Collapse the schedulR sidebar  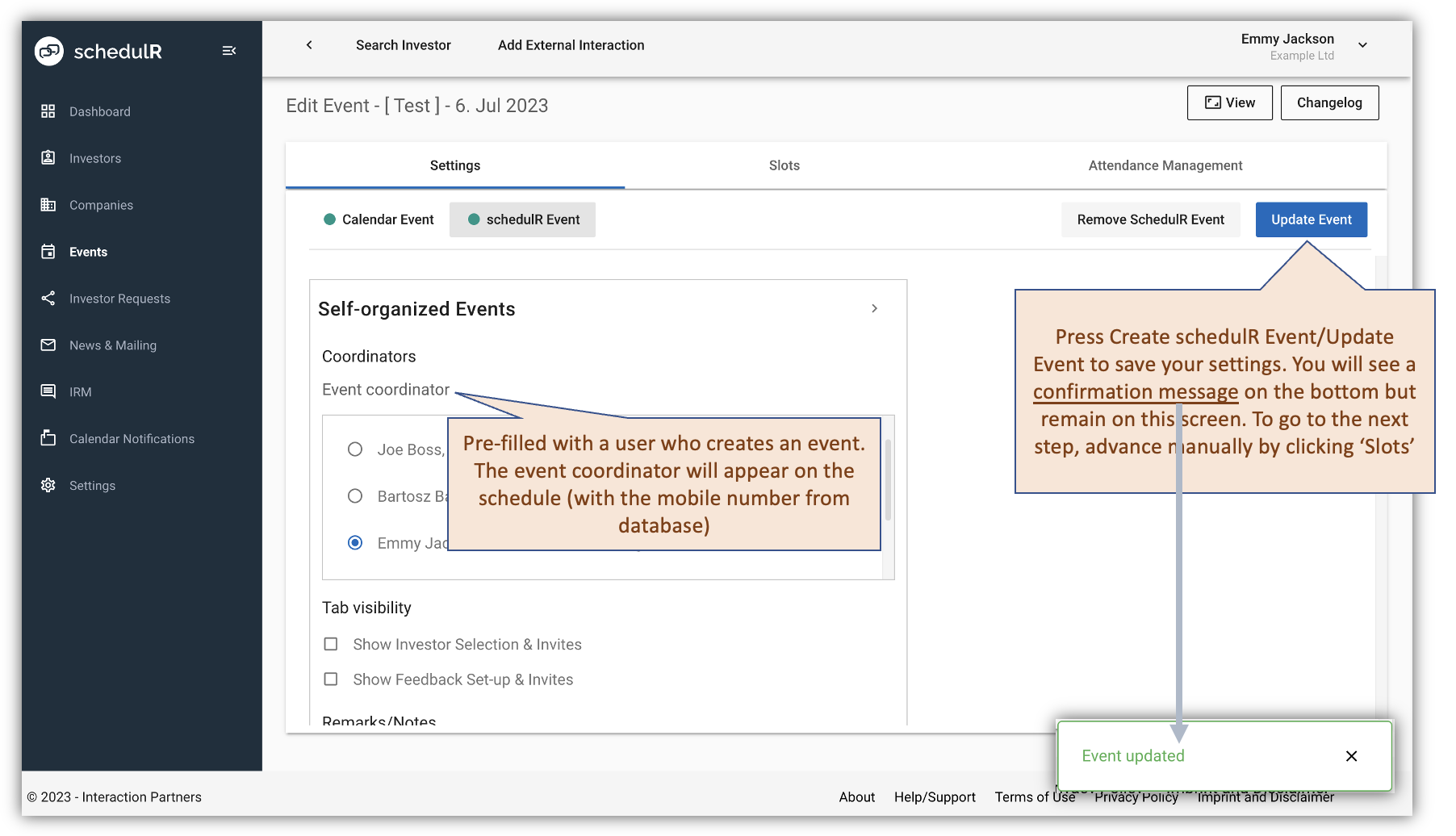229,50
